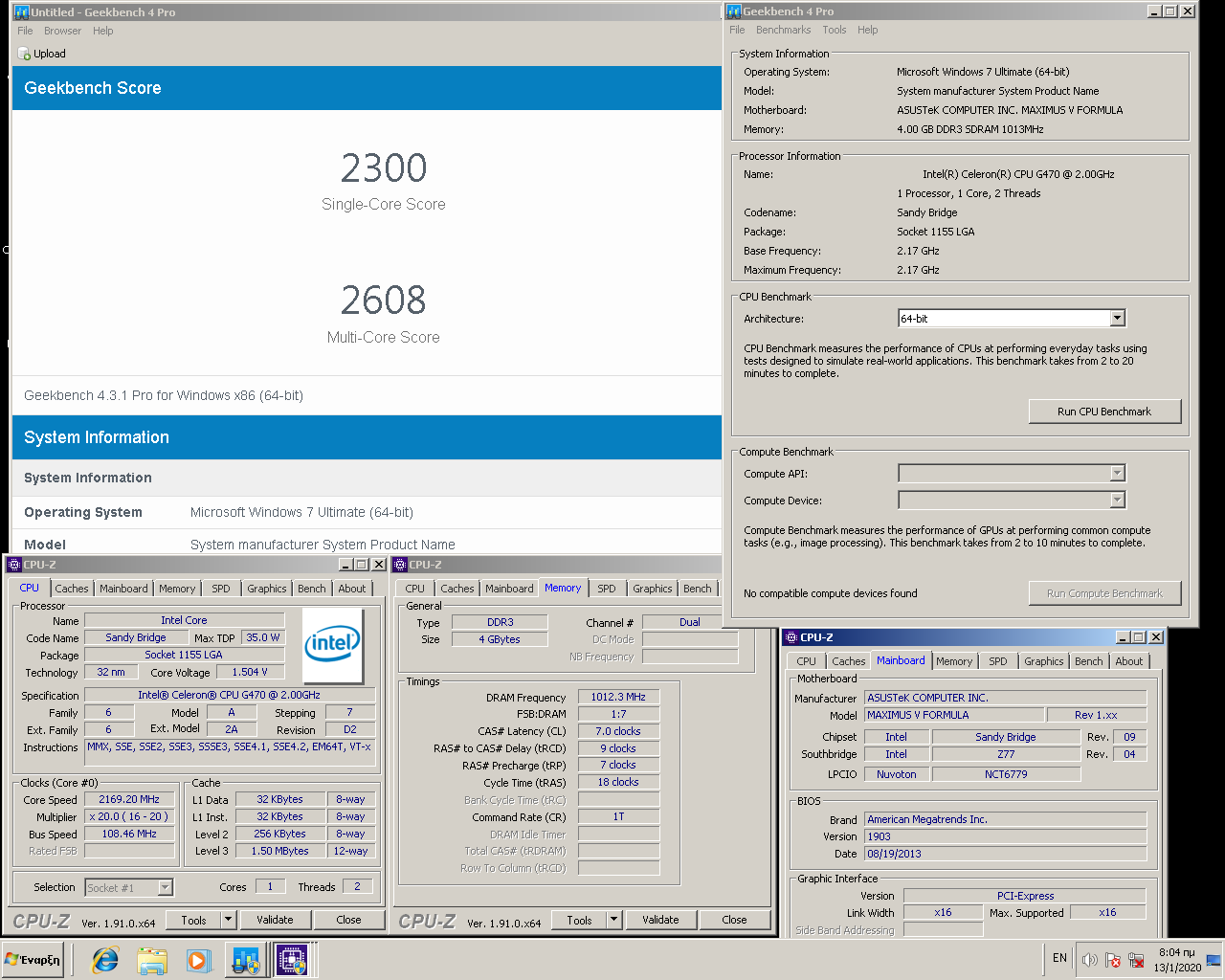Click the Geekbench taskbar icon

point(245,959)
